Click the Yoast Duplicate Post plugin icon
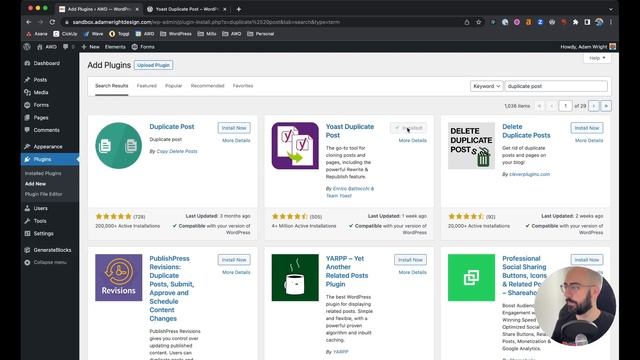Image resolution: width=640 pixels, height=360 pixels. coord(295,146)
